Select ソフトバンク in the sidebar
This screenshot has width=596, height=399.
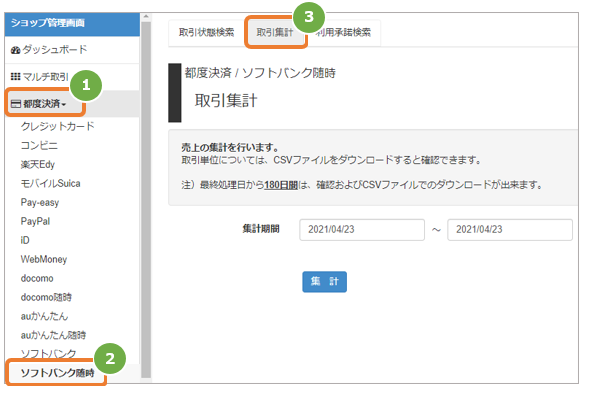click(48, 354)
